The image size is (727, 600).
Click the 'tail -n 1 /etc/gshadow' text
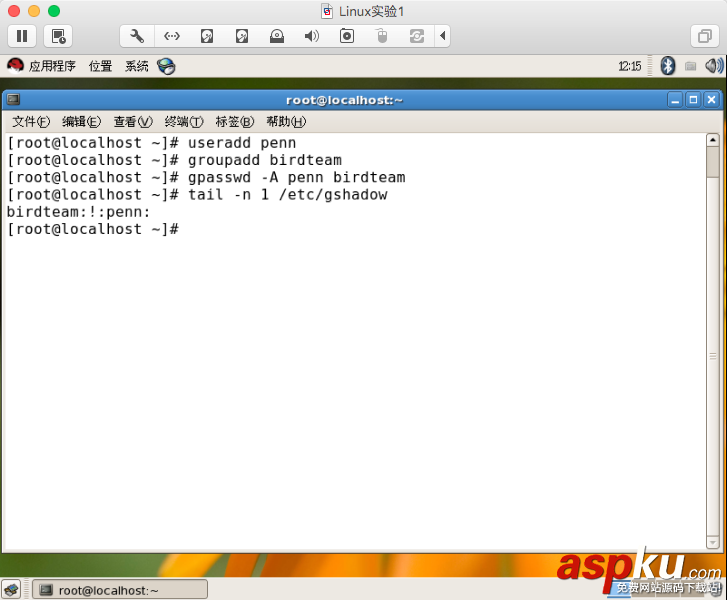coord(287,194)
